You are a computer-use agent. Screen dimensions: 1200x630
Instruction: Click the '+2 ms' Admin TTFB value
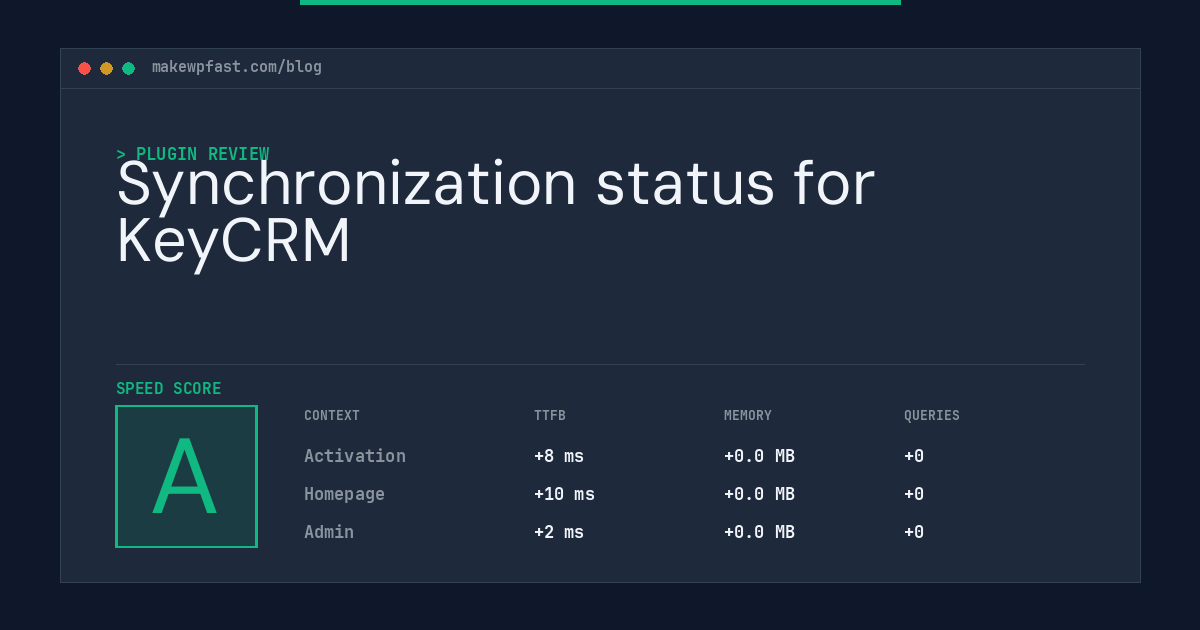[559, 532]
